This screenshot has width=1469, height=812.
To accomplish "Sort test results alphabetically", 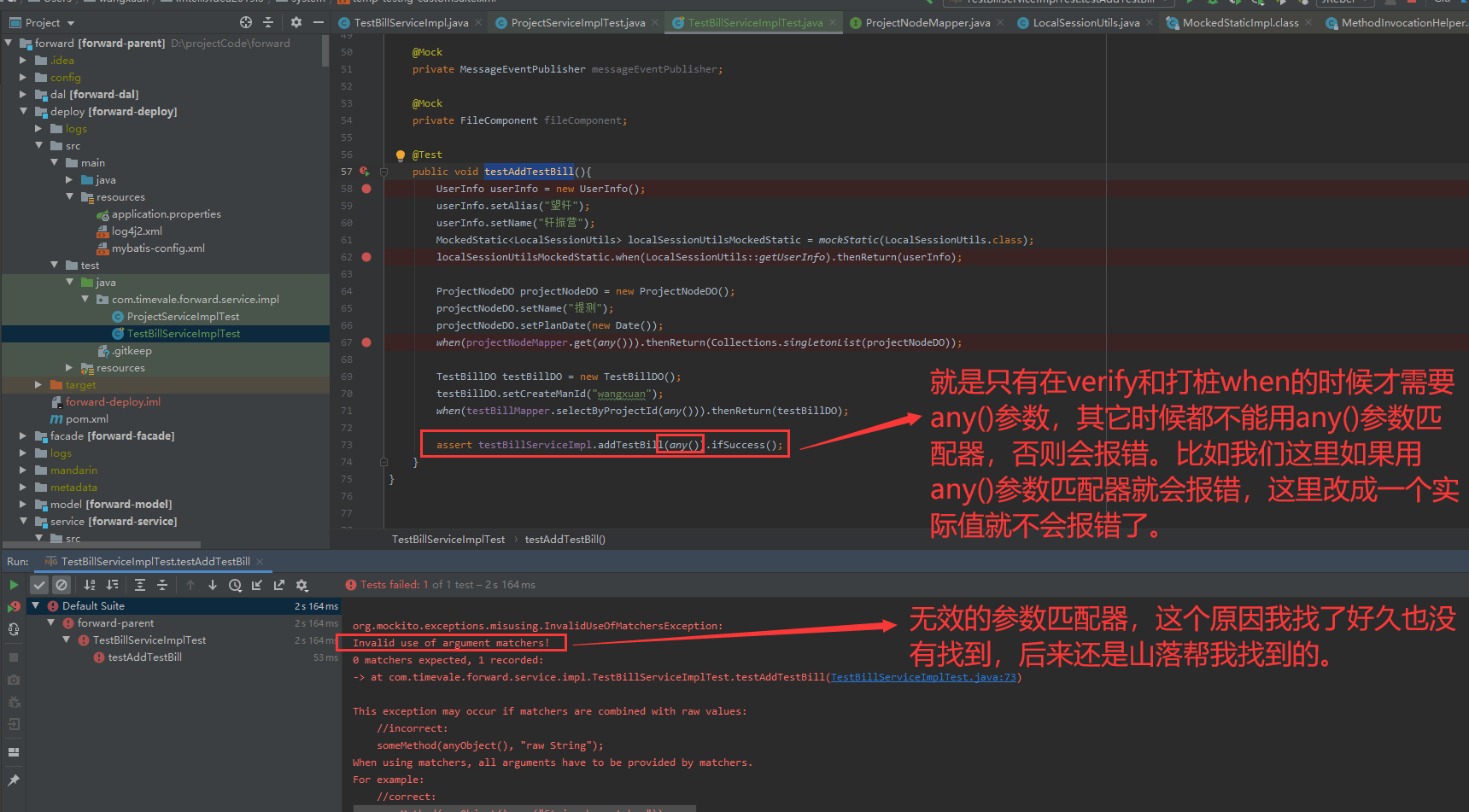I will click(x=90, y=585).
